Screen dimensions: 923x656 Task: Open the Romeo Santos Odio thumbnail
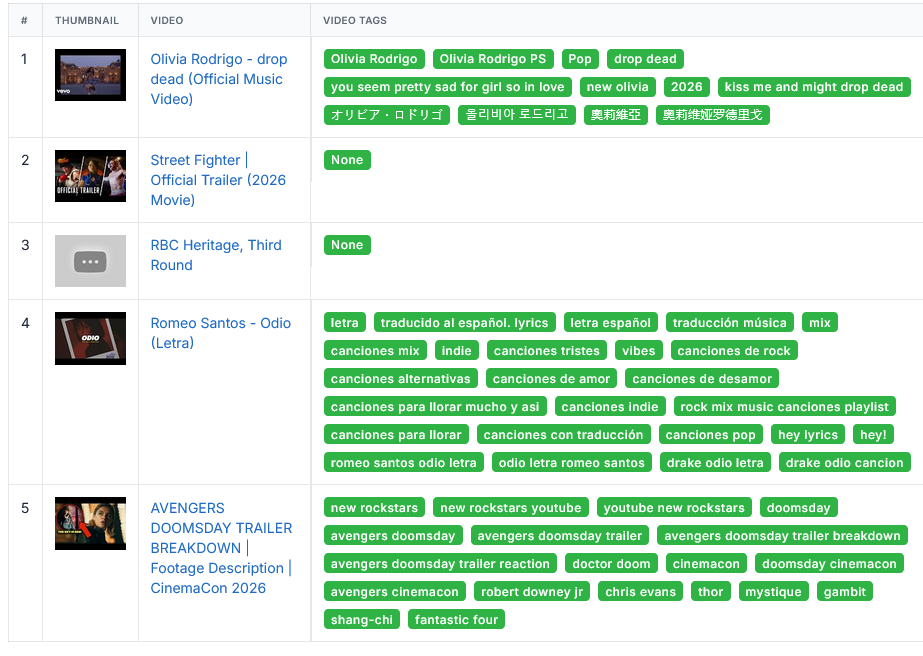click(x=90, y=338)
